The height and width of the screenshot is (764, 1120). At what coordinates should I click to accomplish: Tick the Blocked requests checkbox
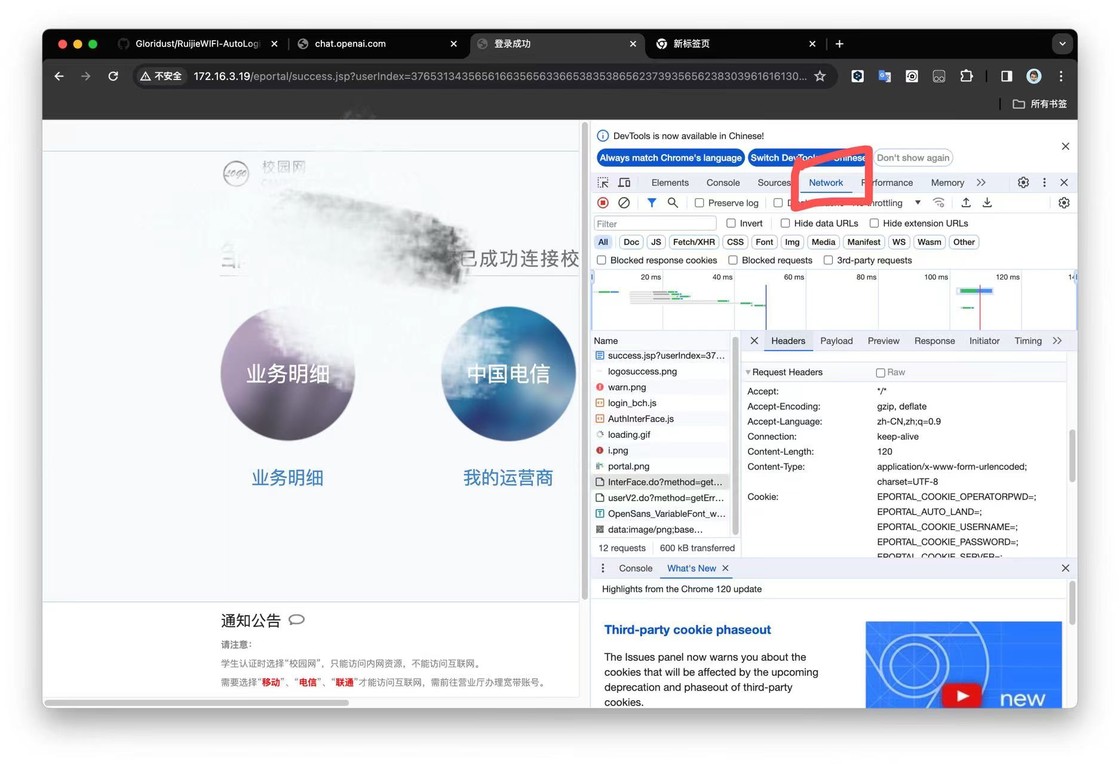(733, 260)
